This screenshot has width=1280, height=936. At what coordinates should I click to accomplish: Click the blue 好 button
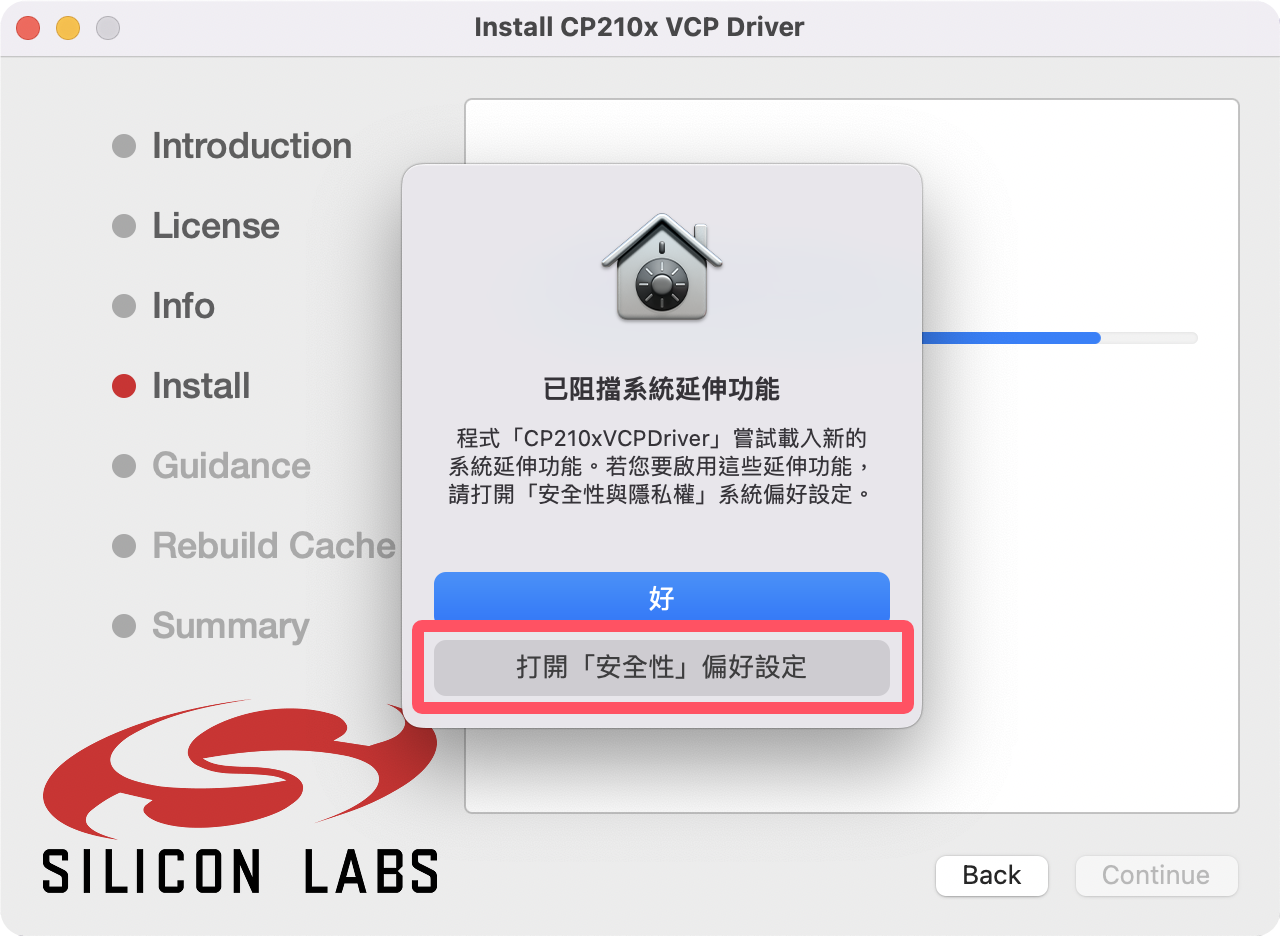662,598
